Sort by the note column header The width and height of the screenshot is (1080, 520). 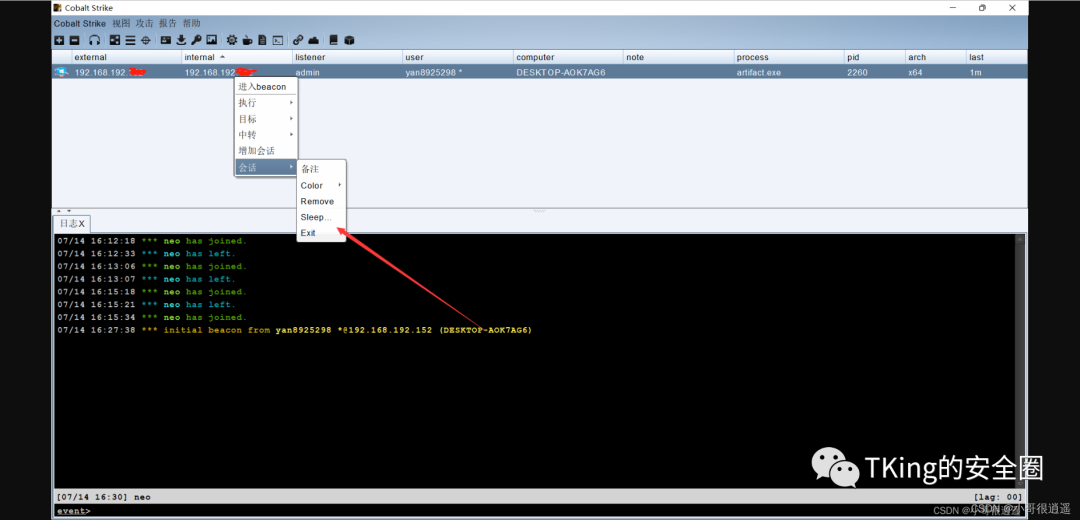click(678, 57)
